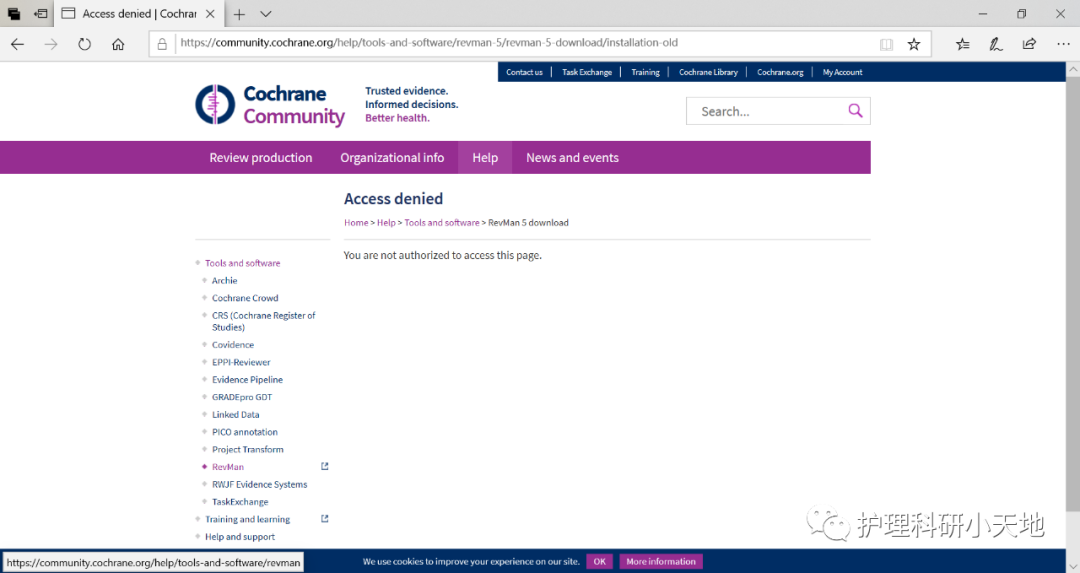Click the Cochrane Community logo
This screenshot has height=573, width=1080.
tap(270, 105)
